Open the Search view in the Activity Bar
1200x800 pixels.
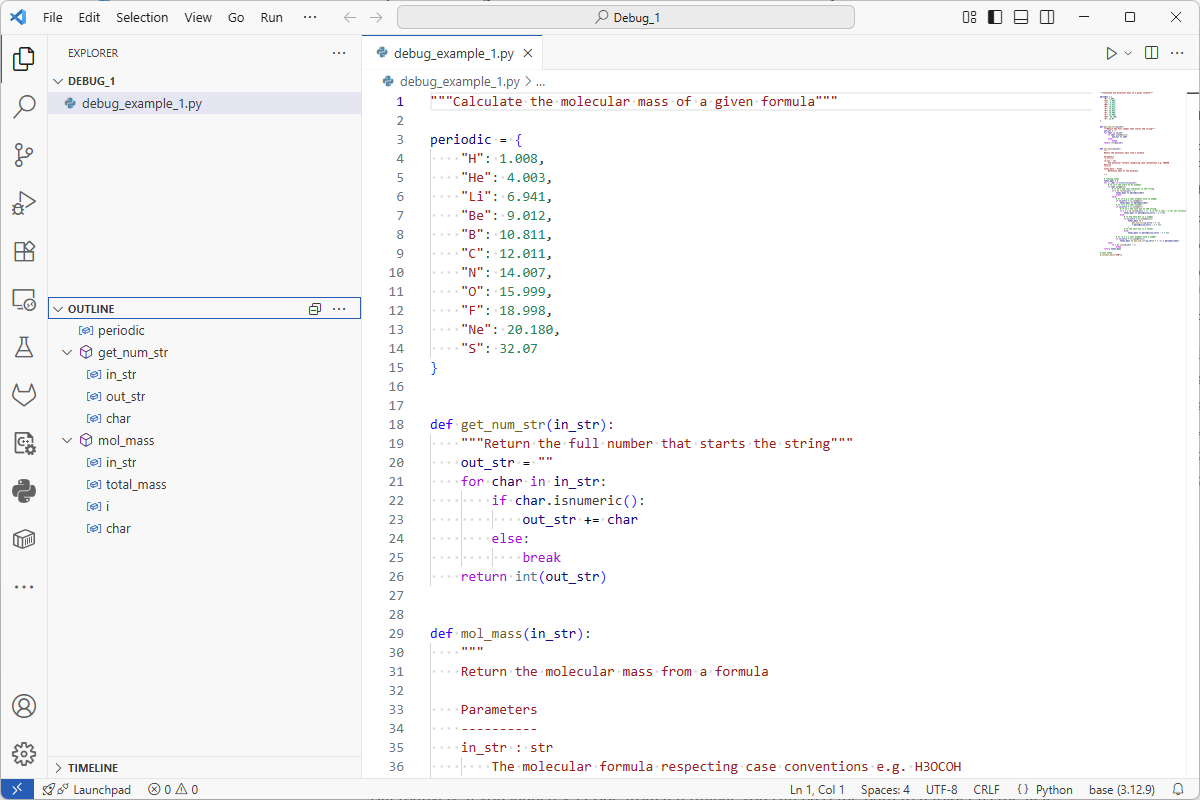[24, 107]
